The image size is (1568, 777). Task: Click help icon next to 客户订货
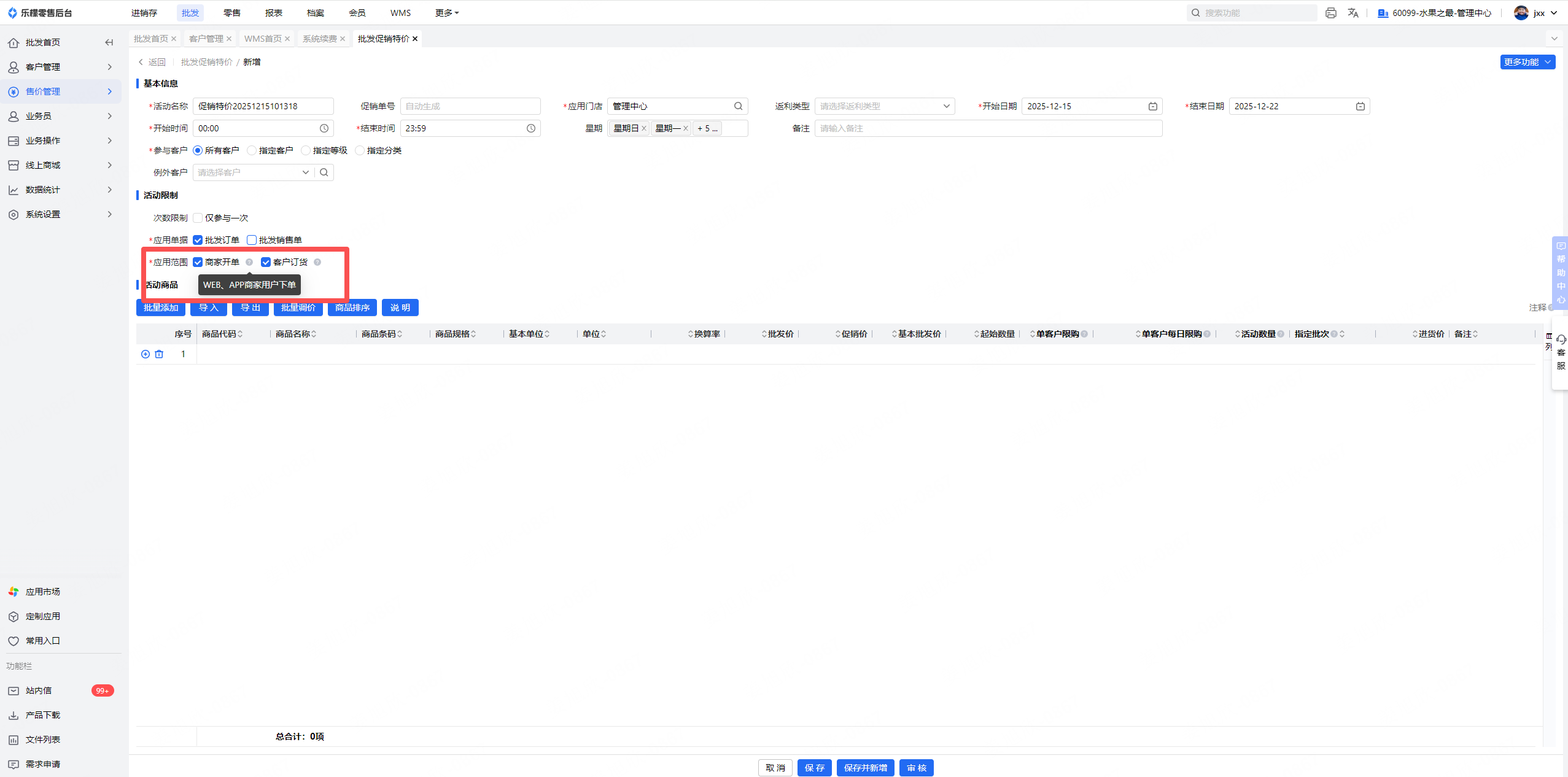pyautogui.click(x=317, y=262)
